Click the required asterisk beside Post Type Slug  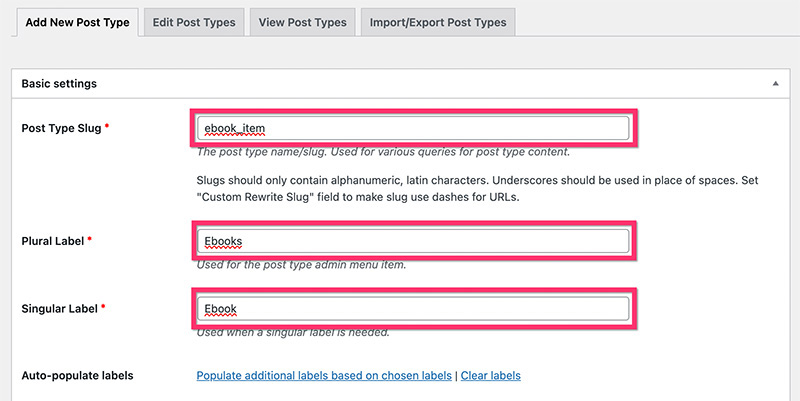click(107, 127)
